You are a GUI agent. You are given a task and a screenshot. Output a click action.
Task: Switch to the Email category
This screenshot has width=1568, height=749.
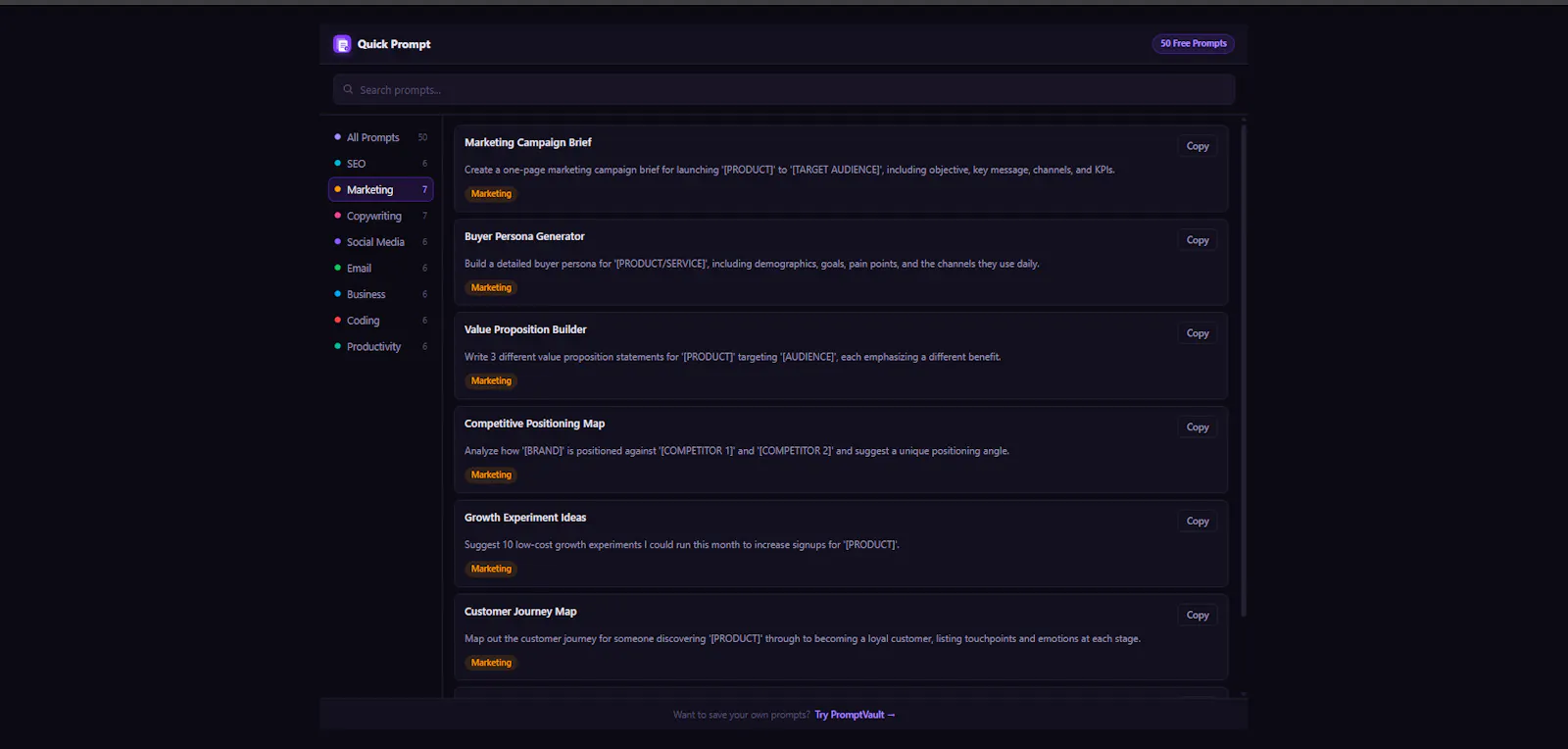pyautogui.click(x=381, y=268)
